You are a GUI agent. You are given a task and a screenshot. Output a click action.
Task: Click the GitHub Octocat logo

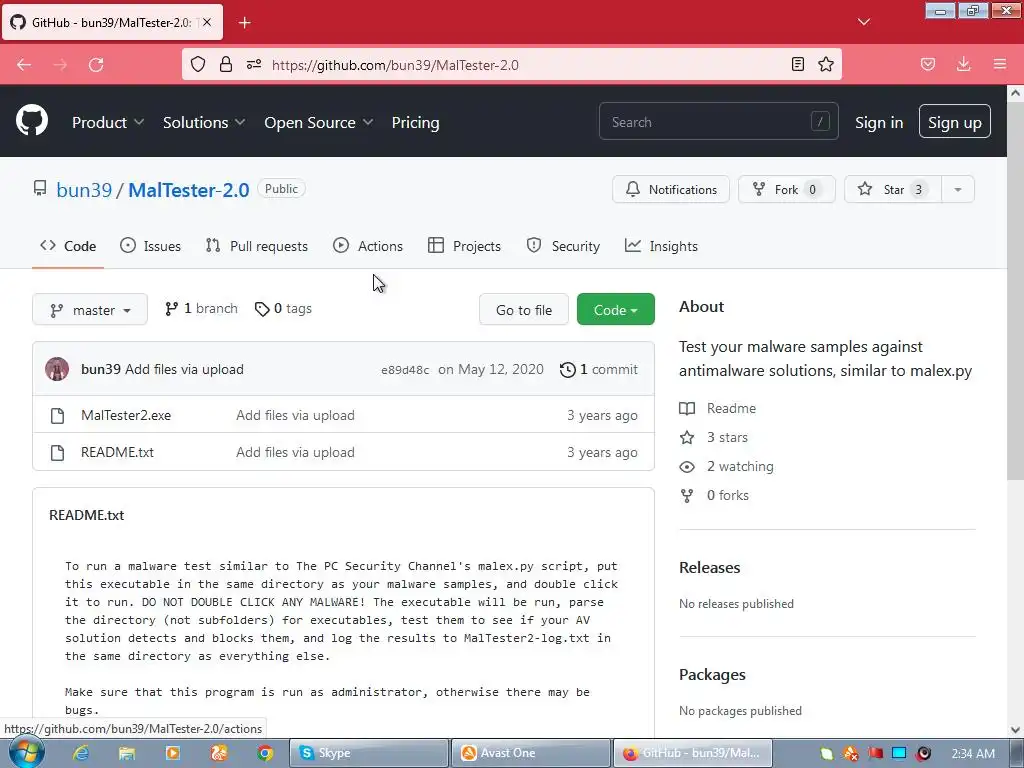(31, 121)
